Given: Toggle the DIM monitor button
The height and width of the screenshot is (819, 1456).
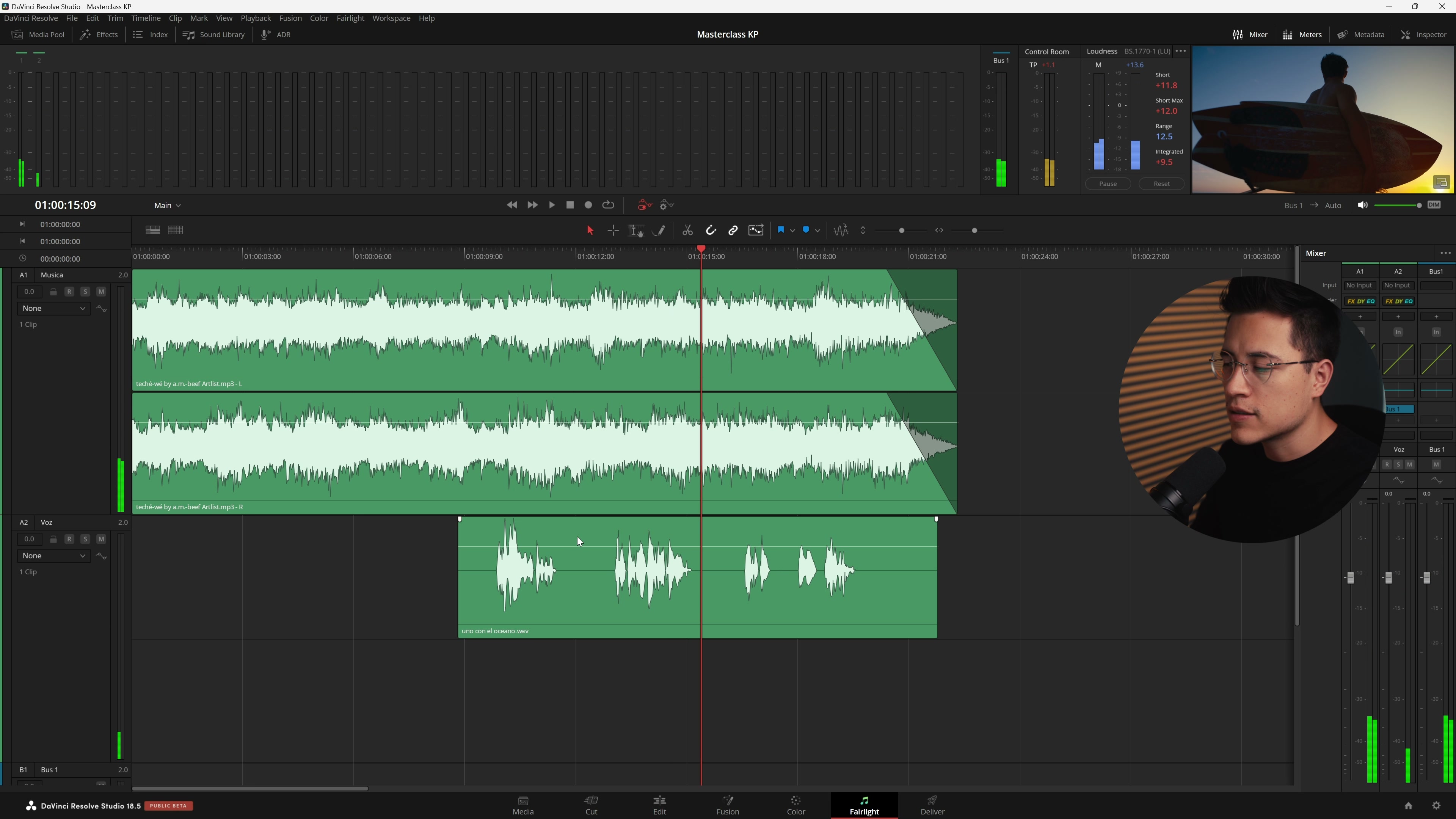Looking at the screenshot, I should tap(1434, 205).
